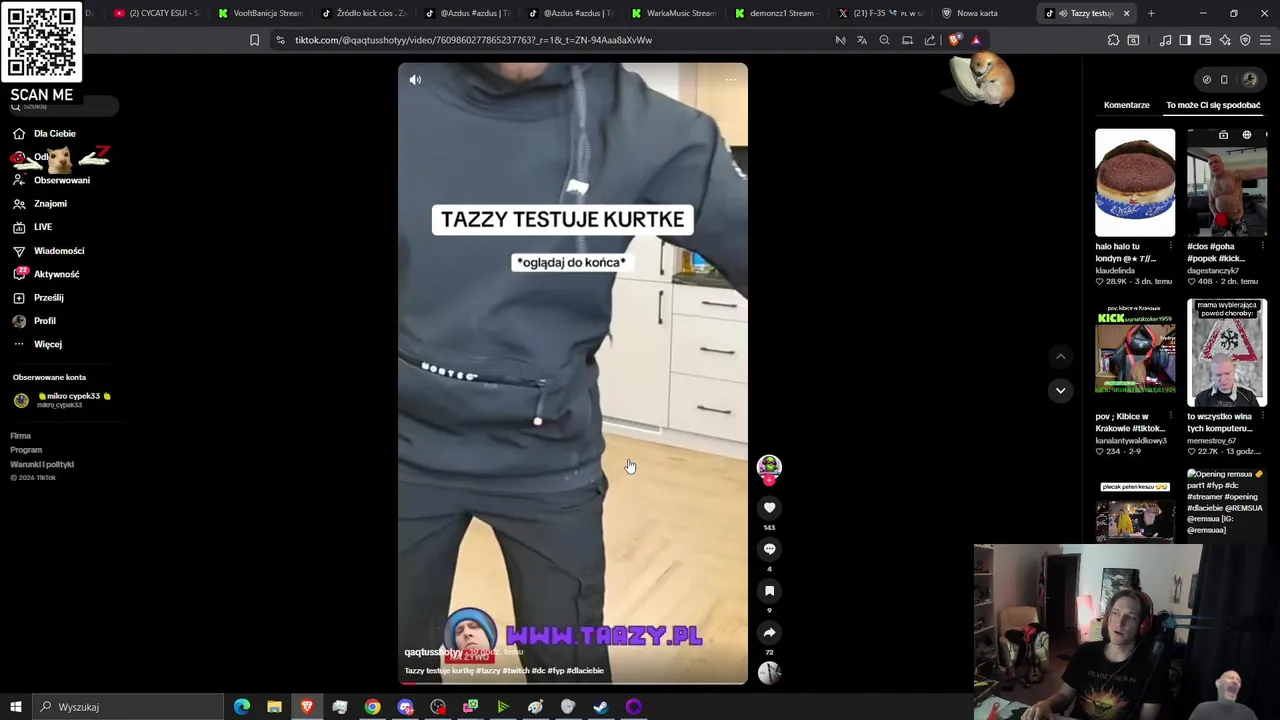Open the Windows Start menu

(x=15, y=707)
